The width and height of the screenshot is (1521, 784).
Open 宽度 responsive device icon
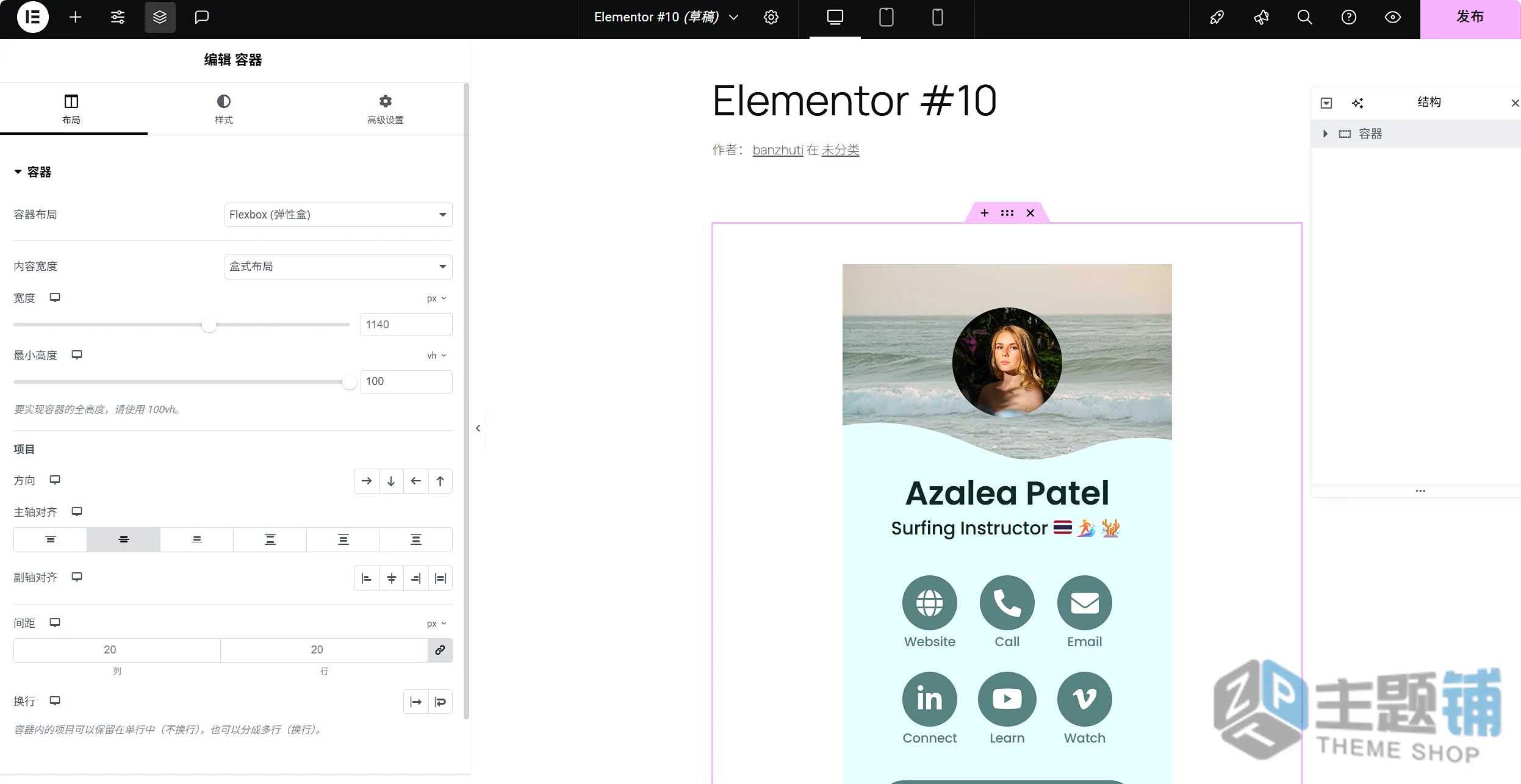pos(55,298)
